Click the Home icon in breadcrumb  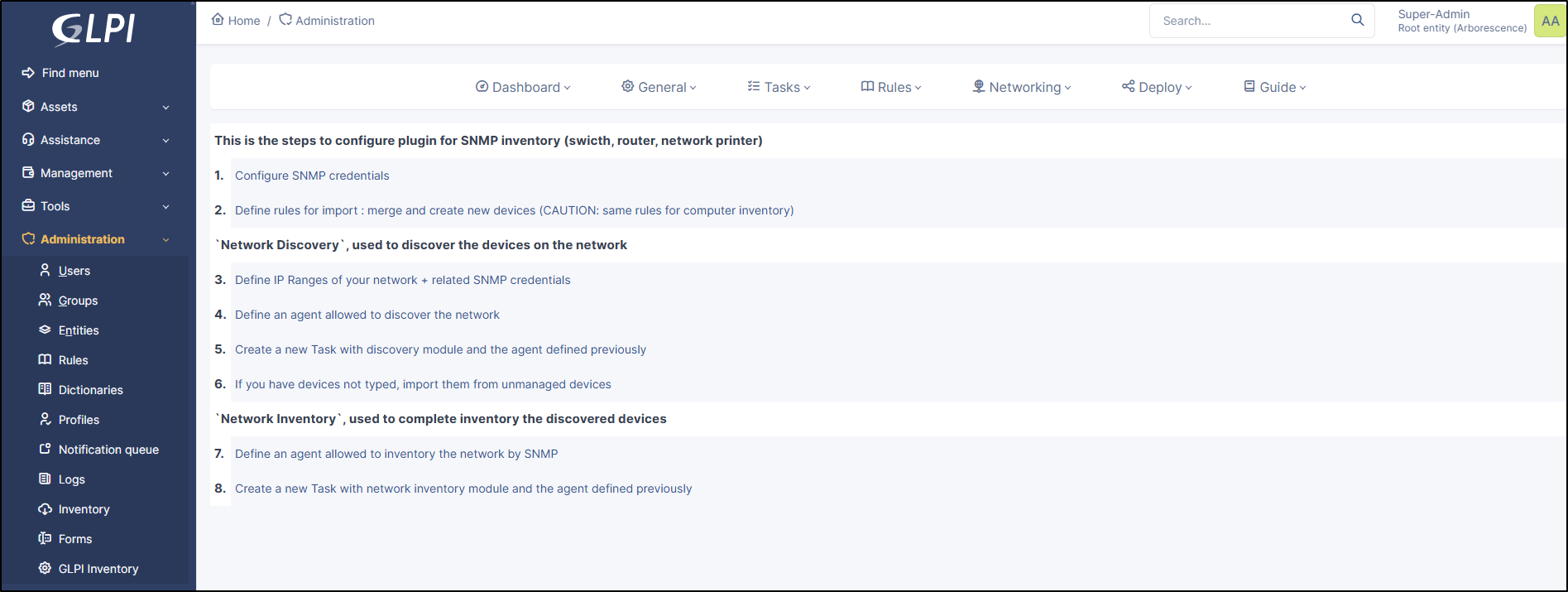218,20
